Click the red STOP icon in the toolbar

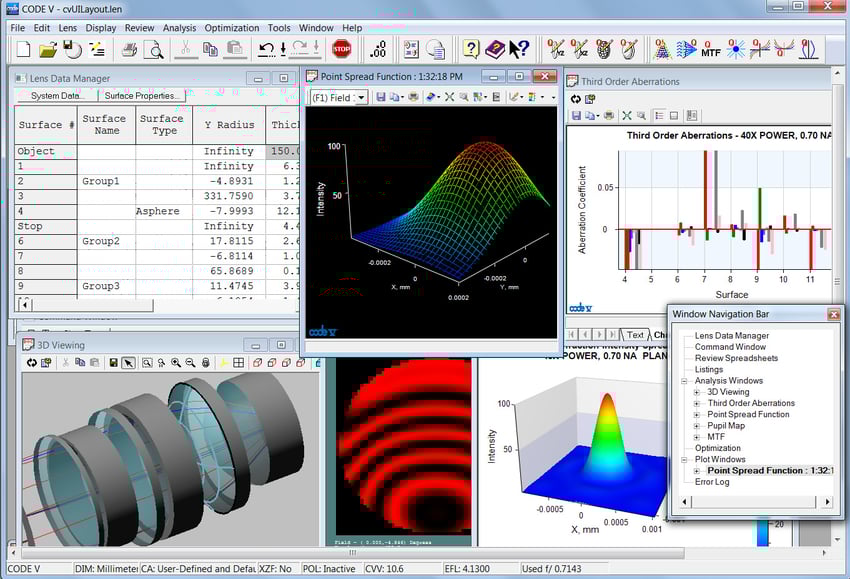coord(341,49)
